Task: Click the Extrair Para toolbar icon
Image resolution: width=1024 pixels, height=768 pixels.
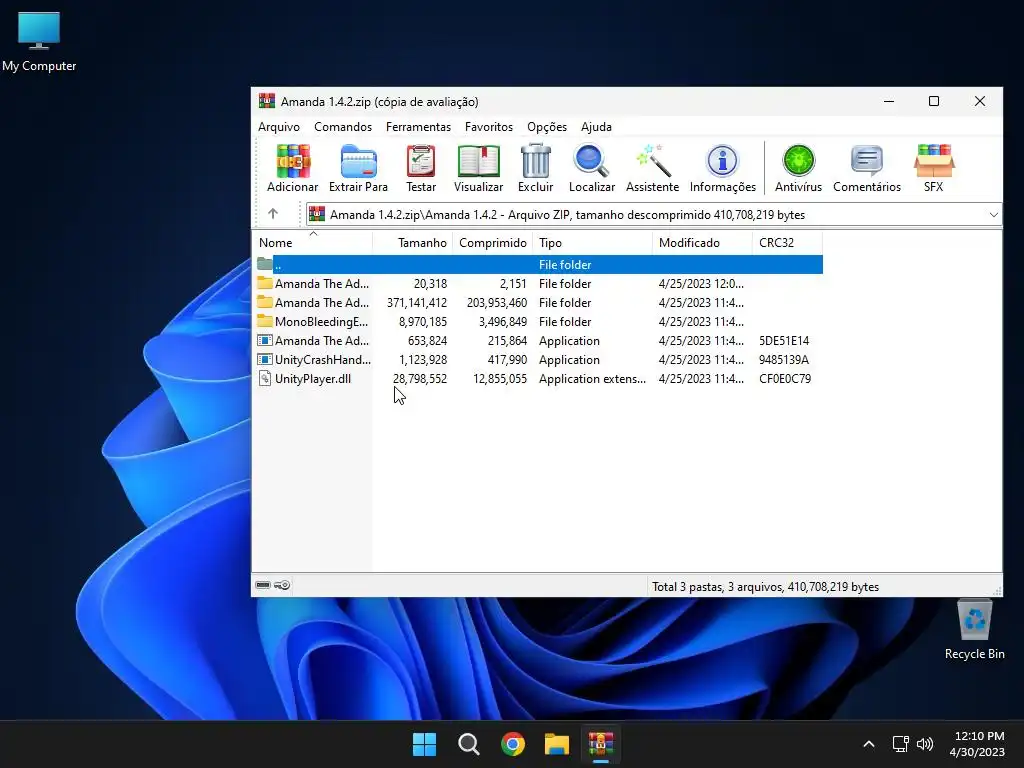Action: [358, 168]
